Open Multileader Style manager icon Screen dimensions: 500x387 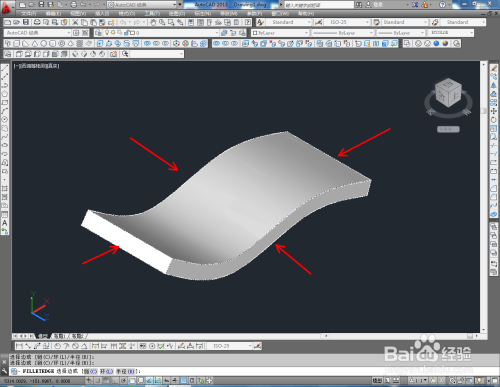tap(435, 22)
